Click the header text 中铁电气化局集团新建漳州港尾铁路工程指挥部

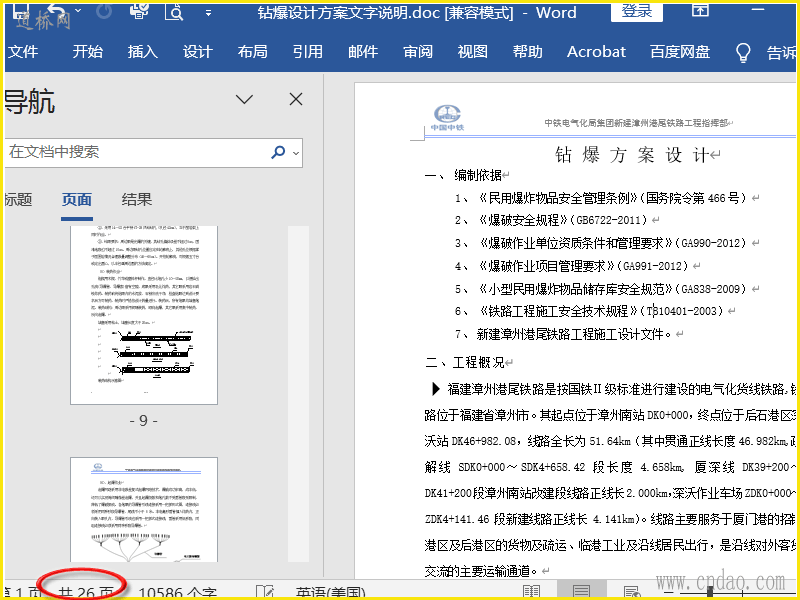coord(635,123)
